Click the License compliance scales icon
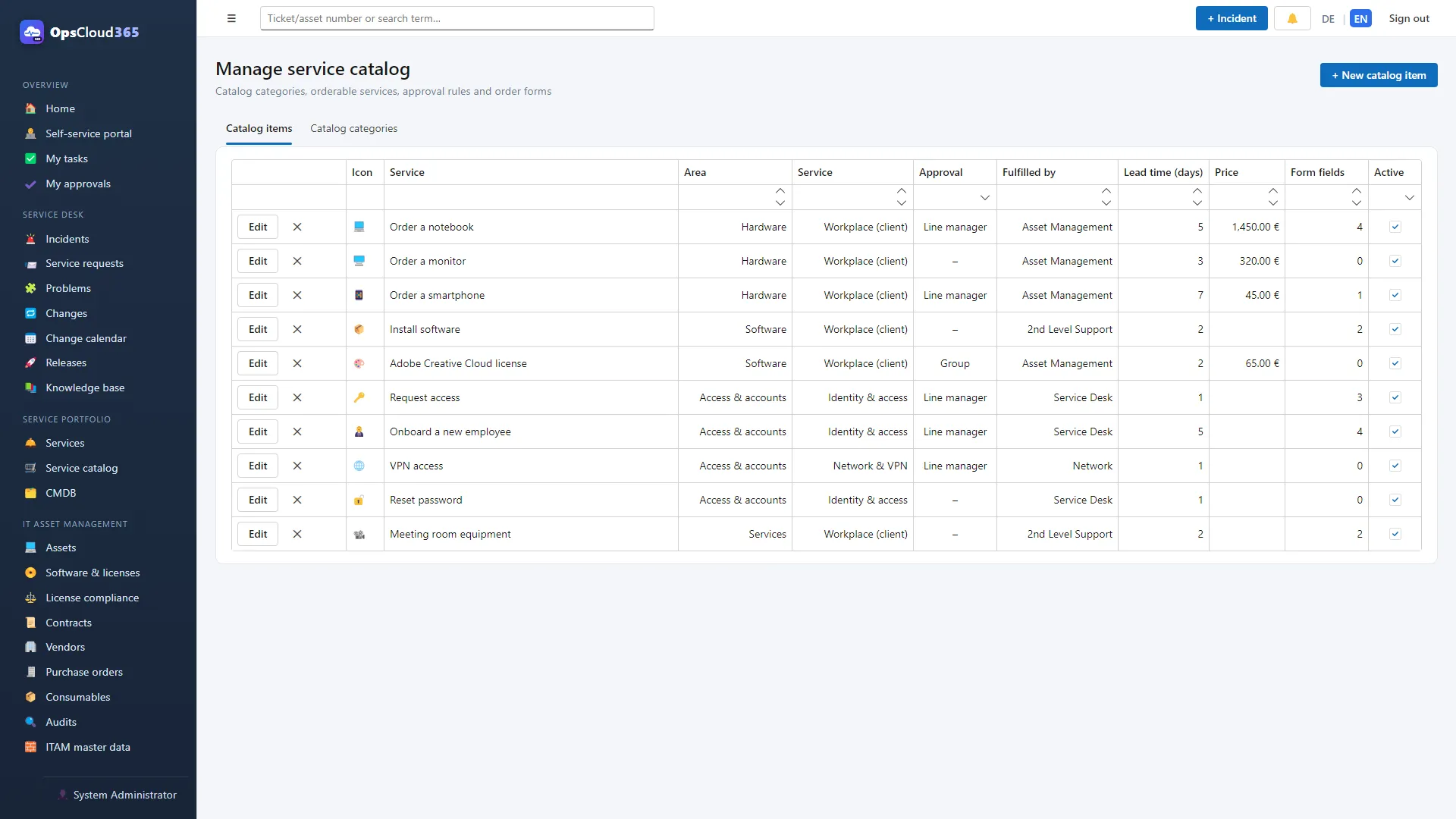The height and width of the screenshot is (819, 1456). click(30, 598)
